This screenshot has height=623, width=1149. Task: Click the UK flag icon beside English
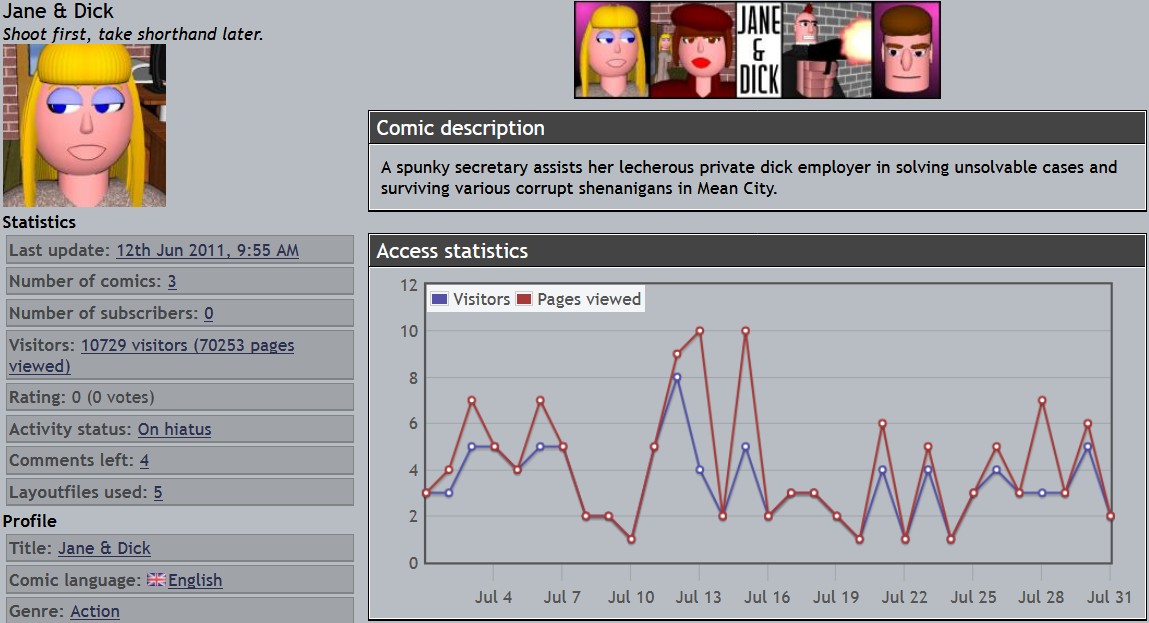[x=156, y=580]
